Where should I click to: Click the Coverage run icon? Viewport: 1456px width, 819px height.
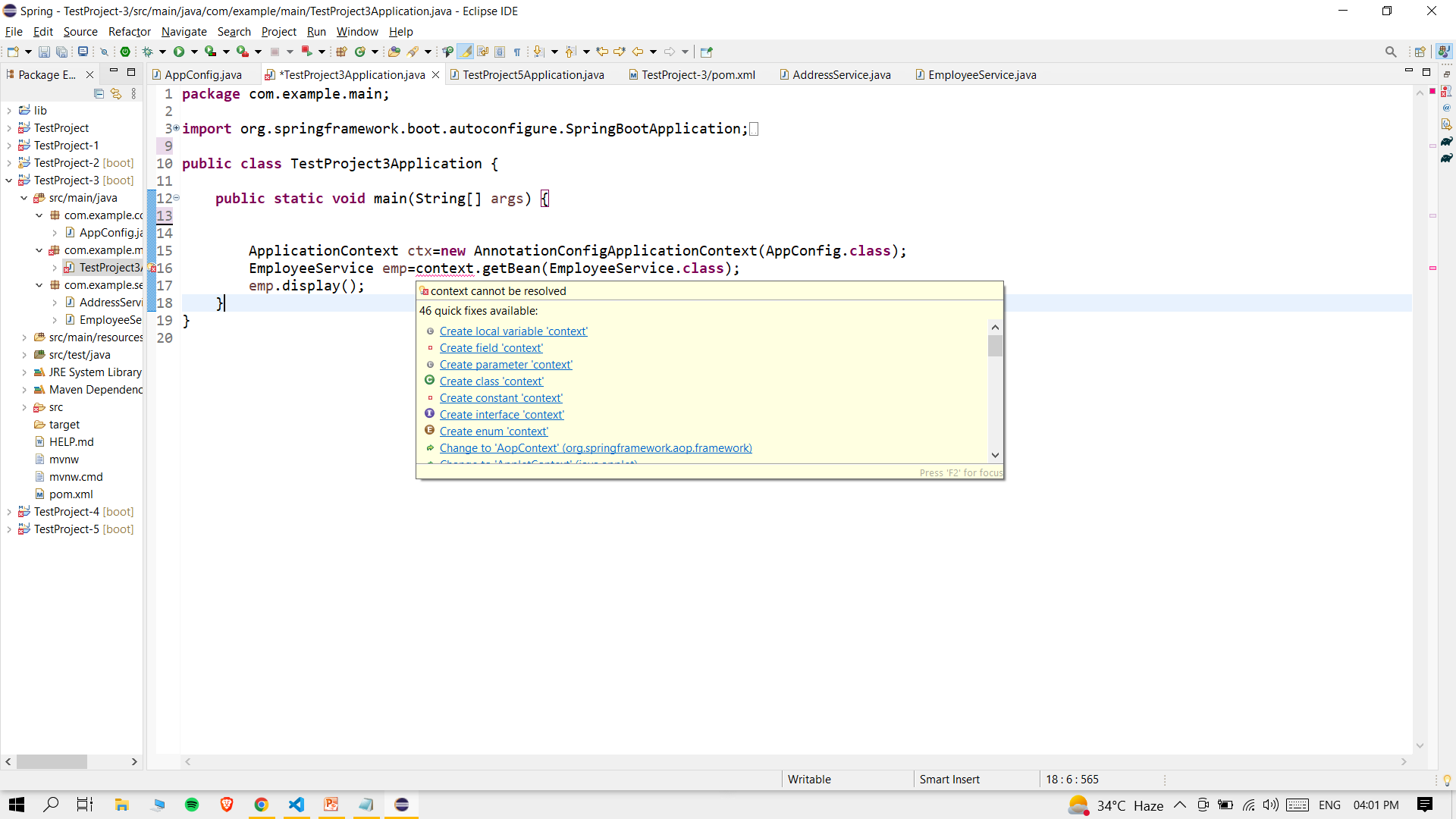coord(211,52)
